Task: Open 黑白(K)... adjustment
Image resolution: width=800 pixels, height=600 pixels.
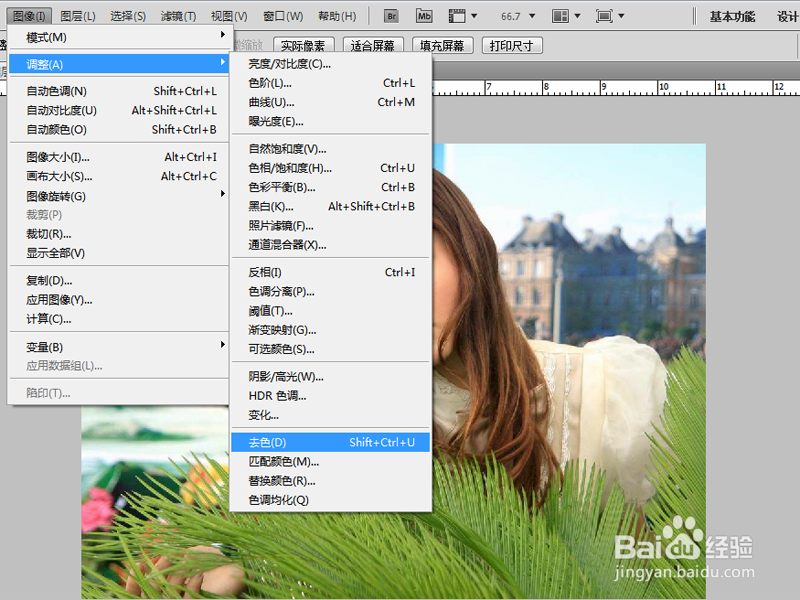Action: coord(331,207)
